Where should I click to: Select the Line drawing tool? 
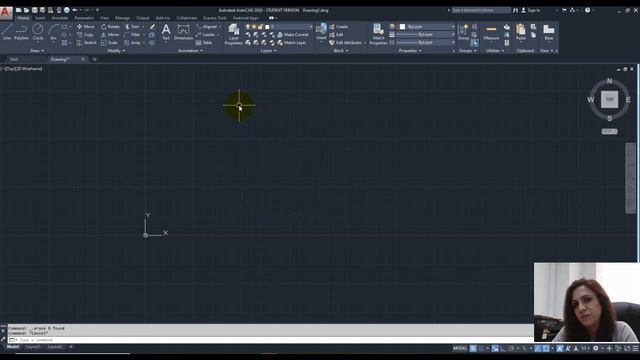pos(7,32)
